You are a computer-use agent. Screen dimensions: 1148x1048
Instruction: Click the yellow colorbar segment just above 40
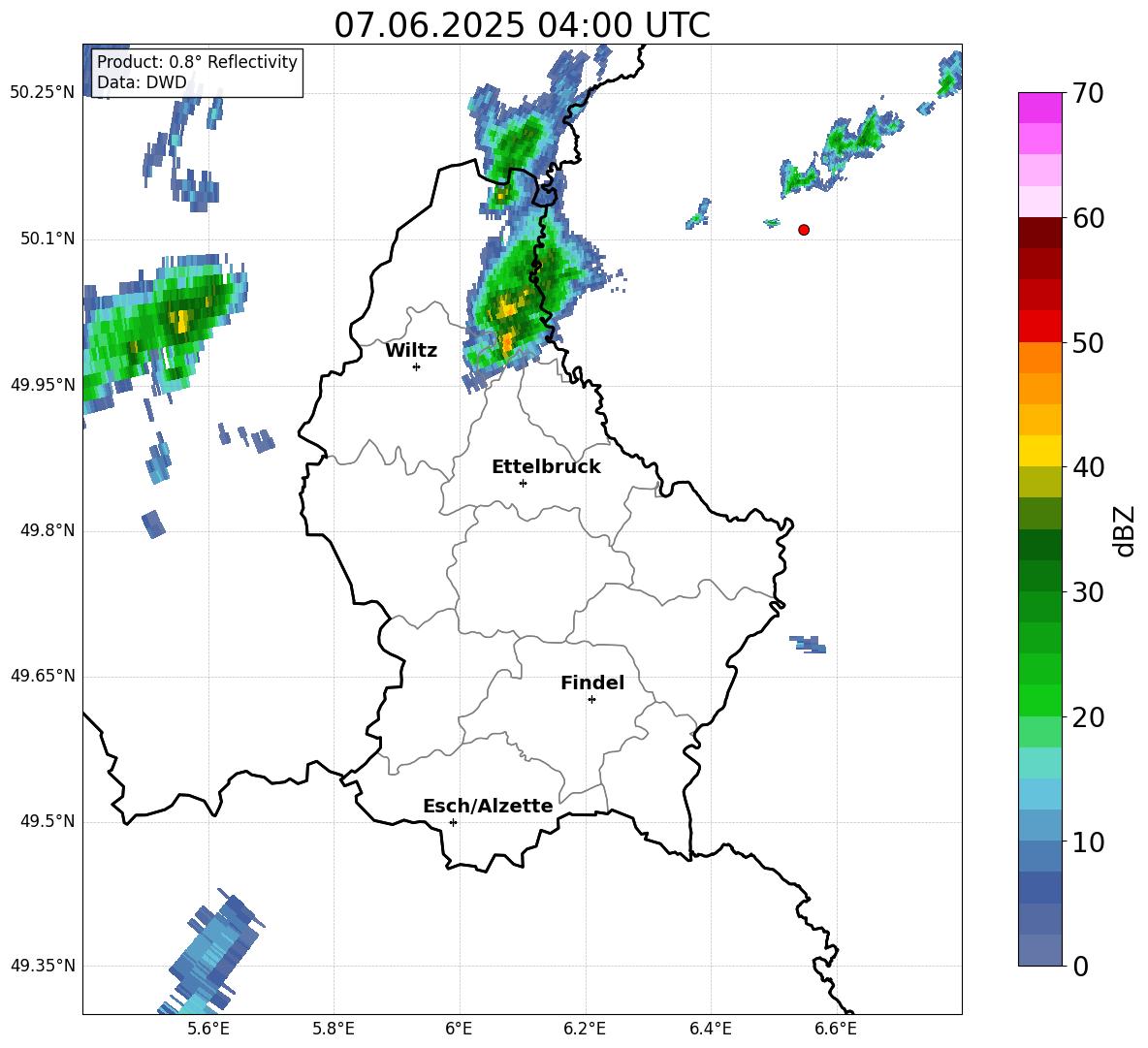click(x=1039, y=451)
